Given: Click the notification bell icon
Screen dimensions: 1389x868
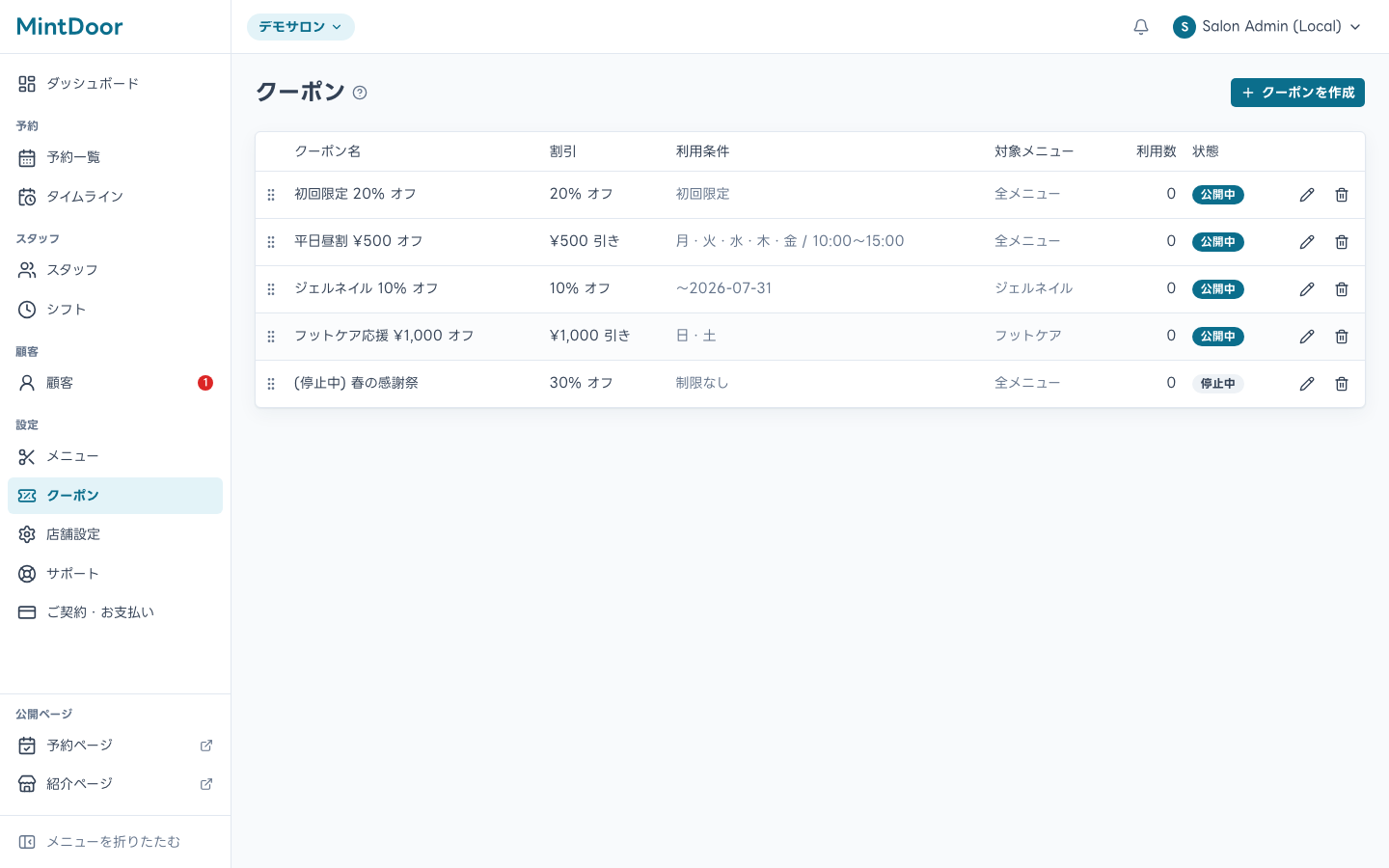Looking at the screenshot, I should (x=1141, y=27).
